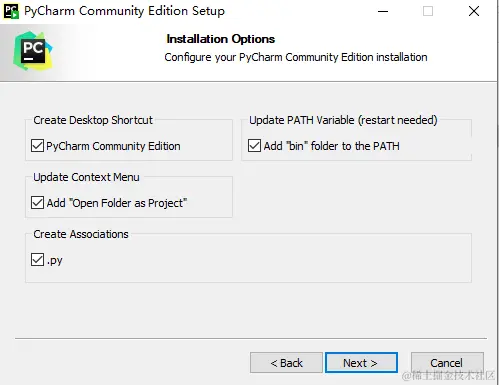Close the PyCharm setup dialog

click(x=474, y=11)
